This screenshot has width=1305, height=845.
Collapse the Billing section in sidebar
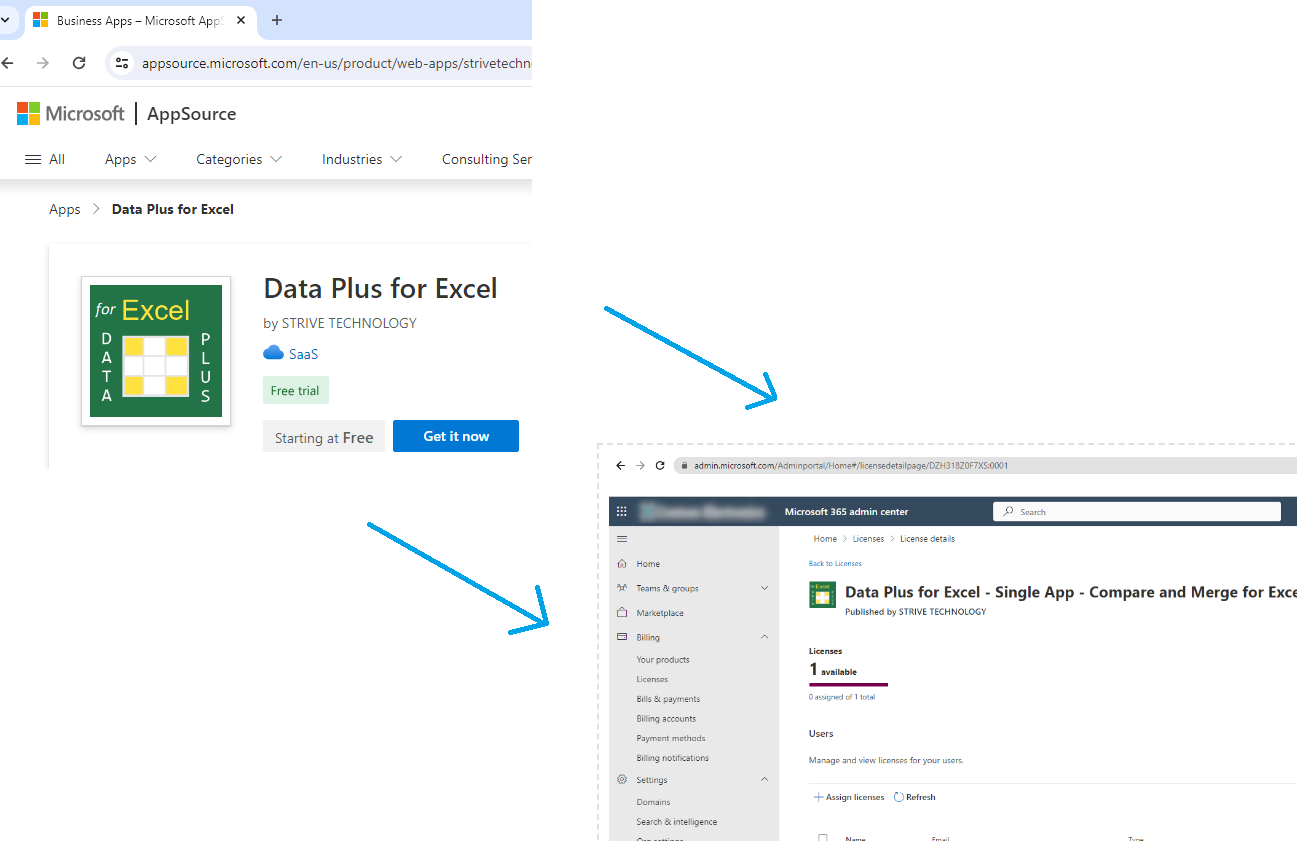(x=764, y=637)
